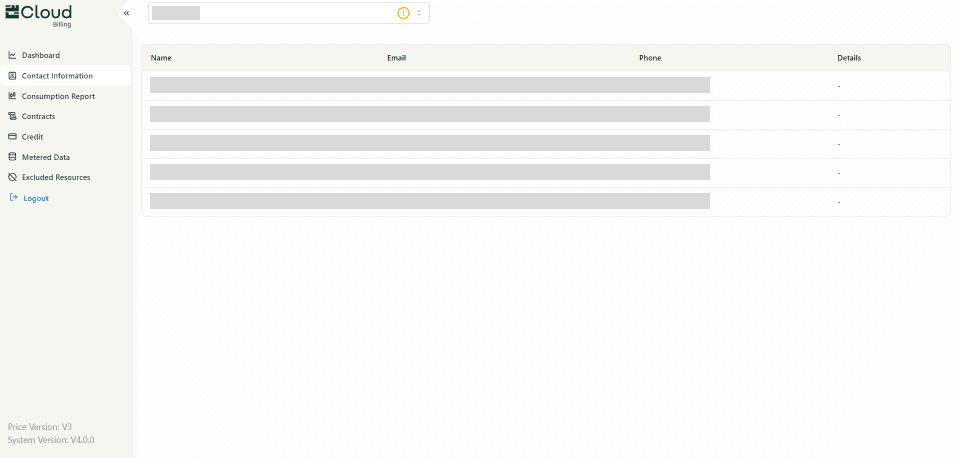Collapse the sidebar with the double chevron

(x=126, y=13)
